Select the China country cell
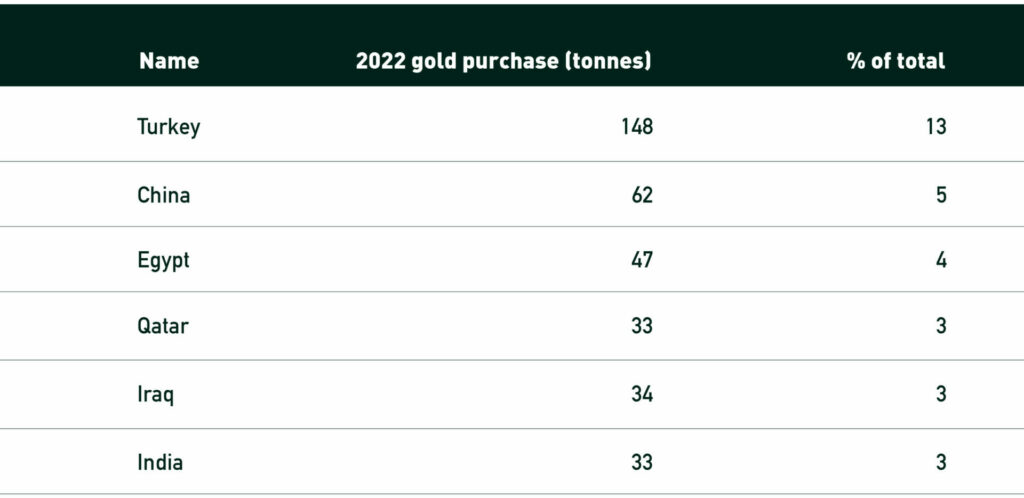Screen dimensions: 1024x498 [163, 195]
